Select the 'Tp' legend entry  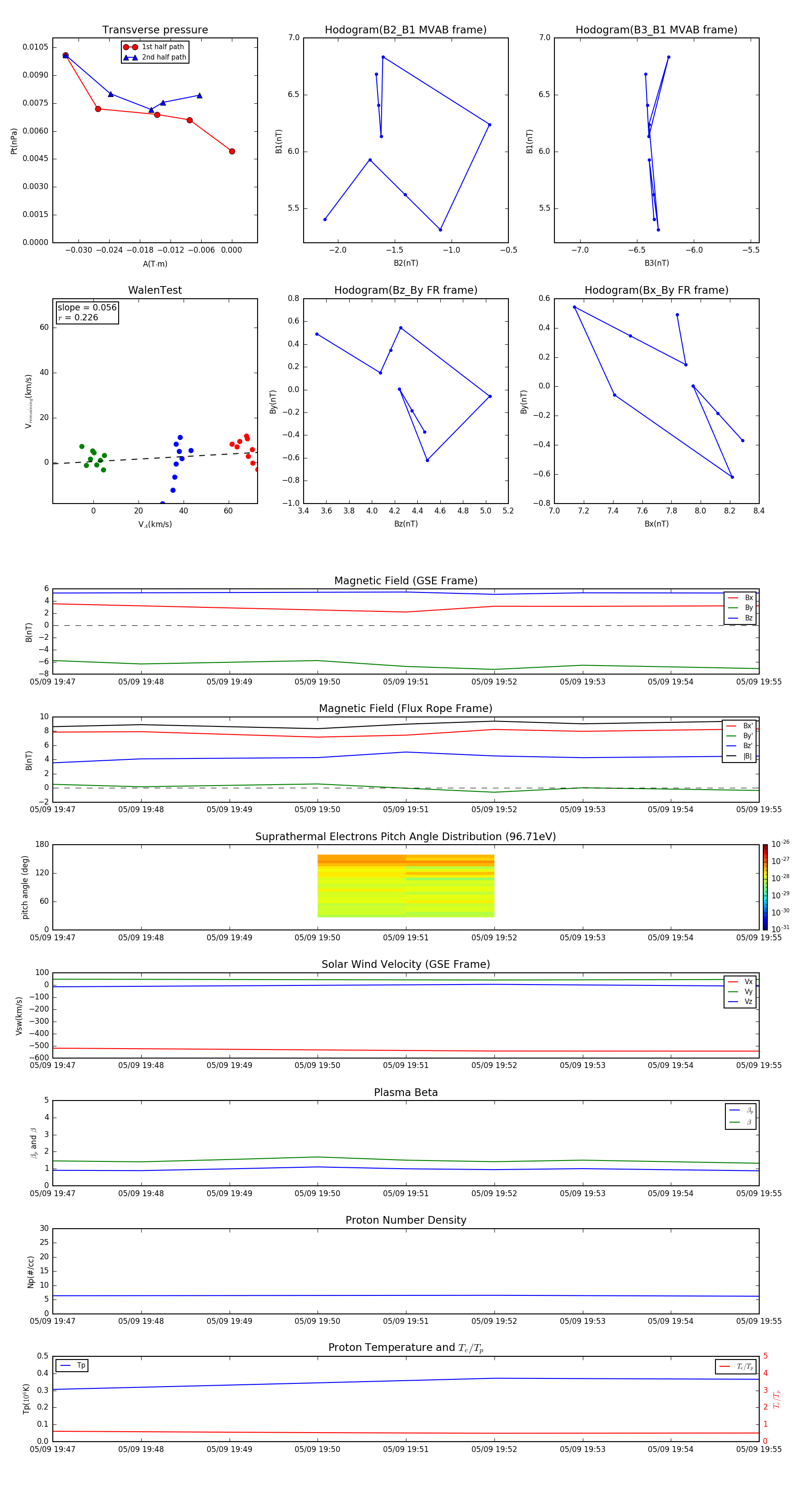[72, 1366]
